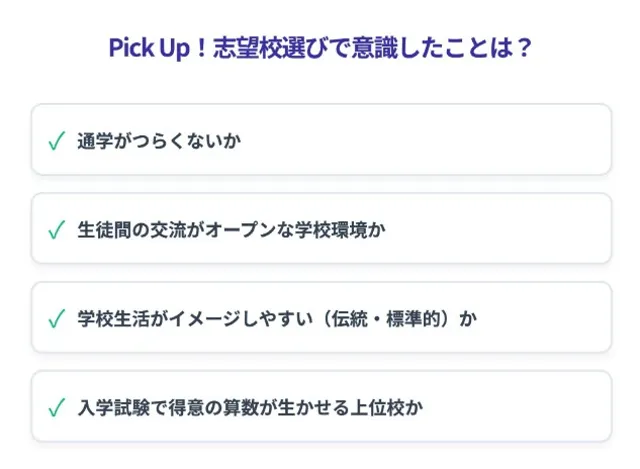Select the 学校生活がイメージしやすい（伝統・標準的）か text
Screen dimensions: 640x469
point(277,319)
